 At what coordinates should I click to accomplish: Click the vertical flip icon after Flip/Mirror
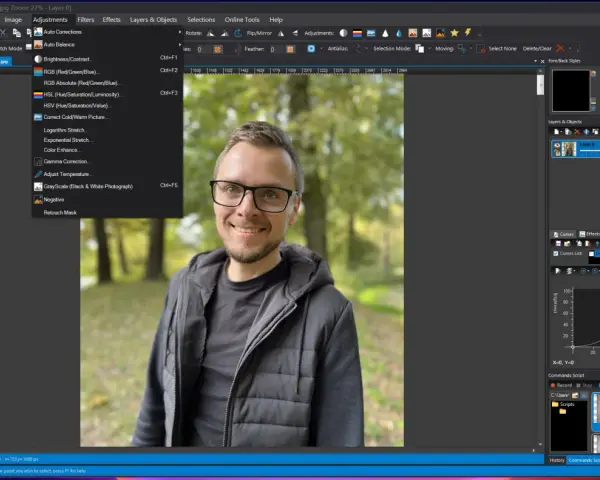tap(295, 33)
